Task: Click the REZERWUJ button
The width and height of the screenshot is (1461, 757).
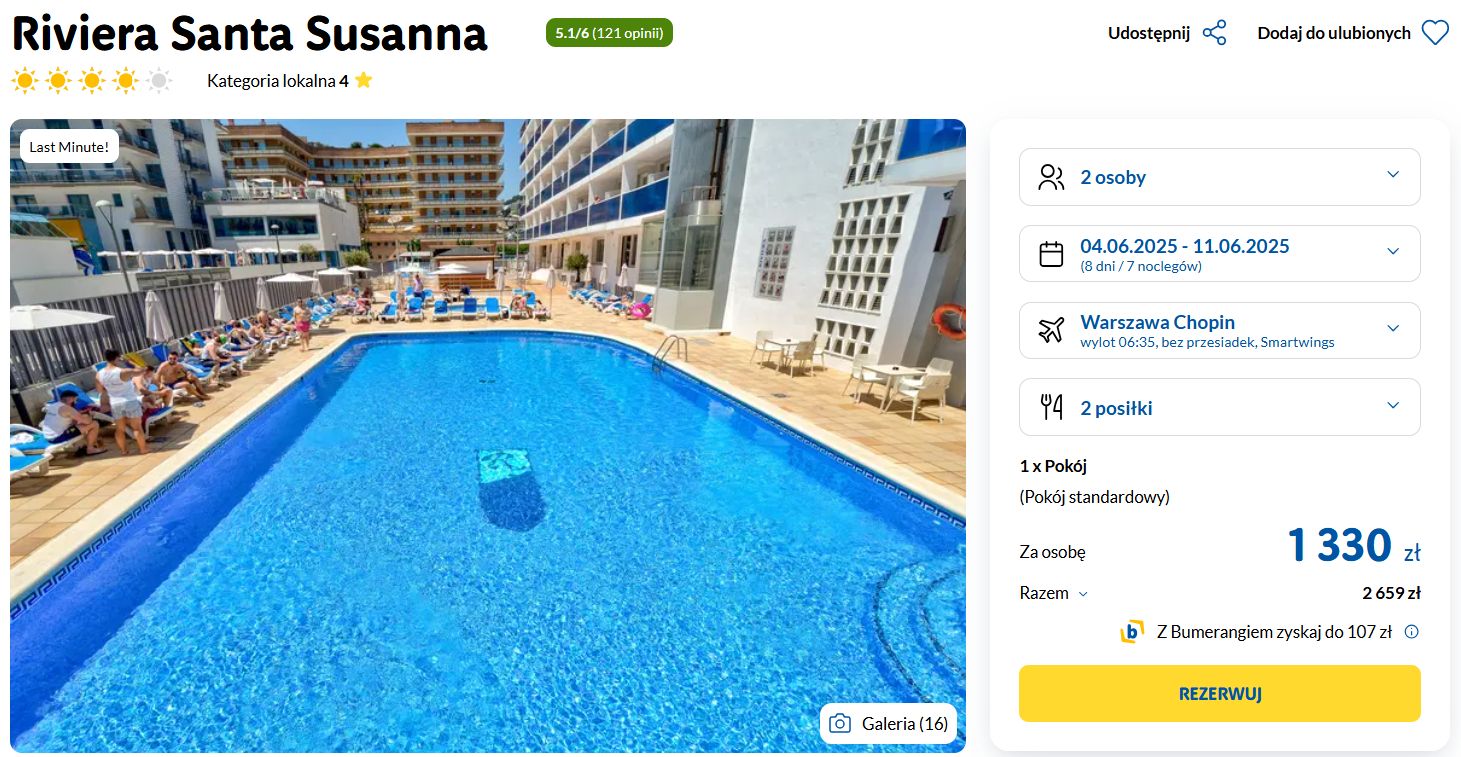Action: (1220, 693)
